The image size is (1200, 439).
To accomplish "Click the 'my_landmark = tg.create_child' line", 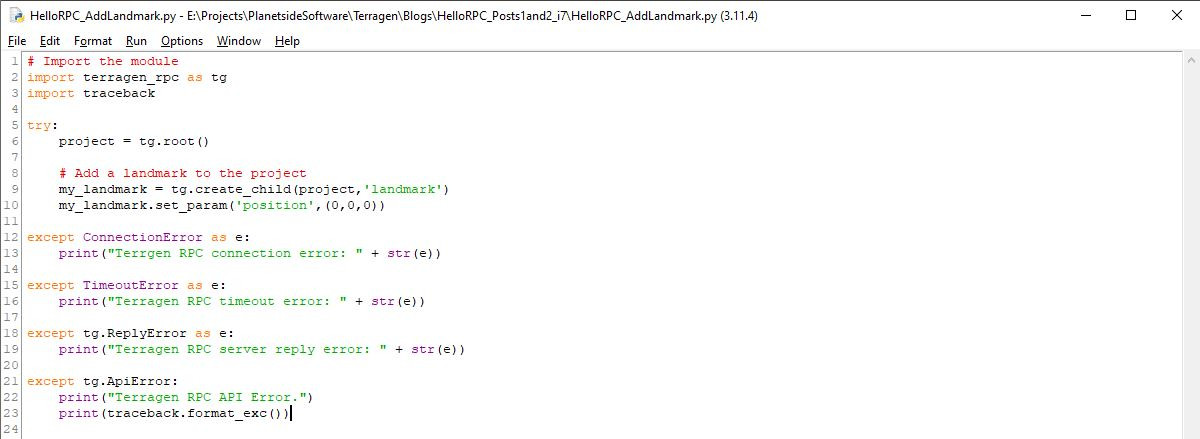I will (255, 189).
